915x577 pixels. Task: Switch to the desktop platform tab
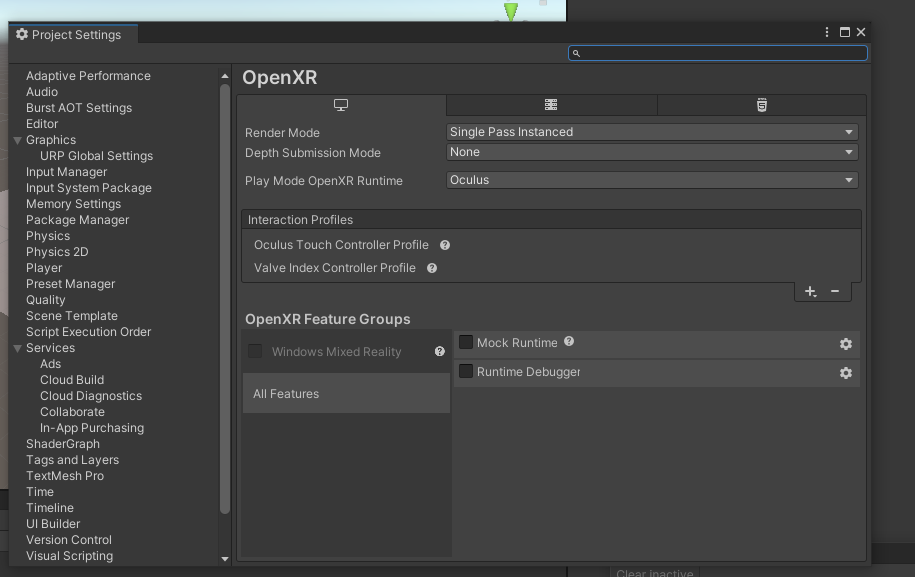(x=340, y=104)
